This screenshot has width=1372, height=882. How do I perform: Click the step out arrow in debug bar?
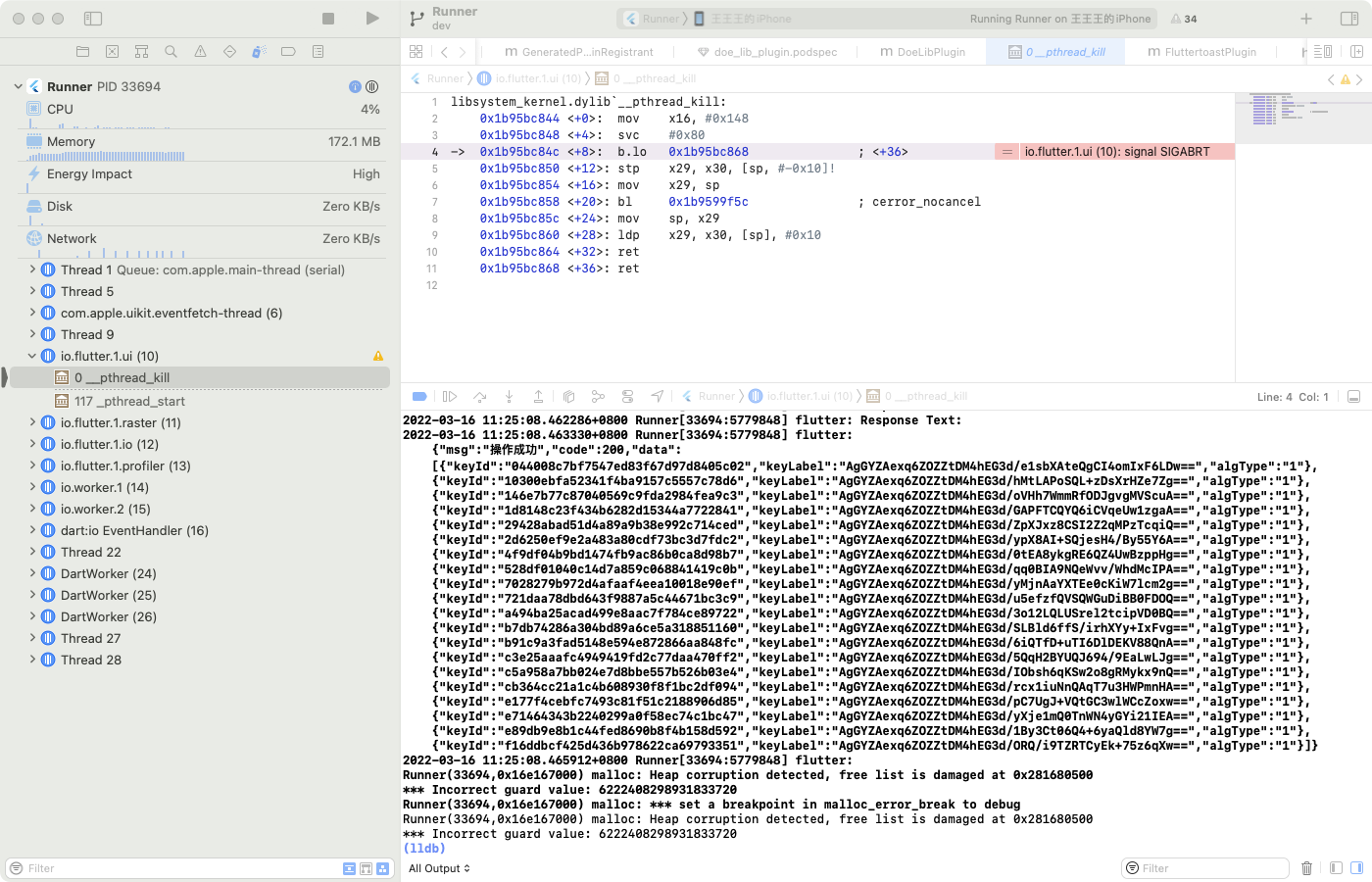538,396
